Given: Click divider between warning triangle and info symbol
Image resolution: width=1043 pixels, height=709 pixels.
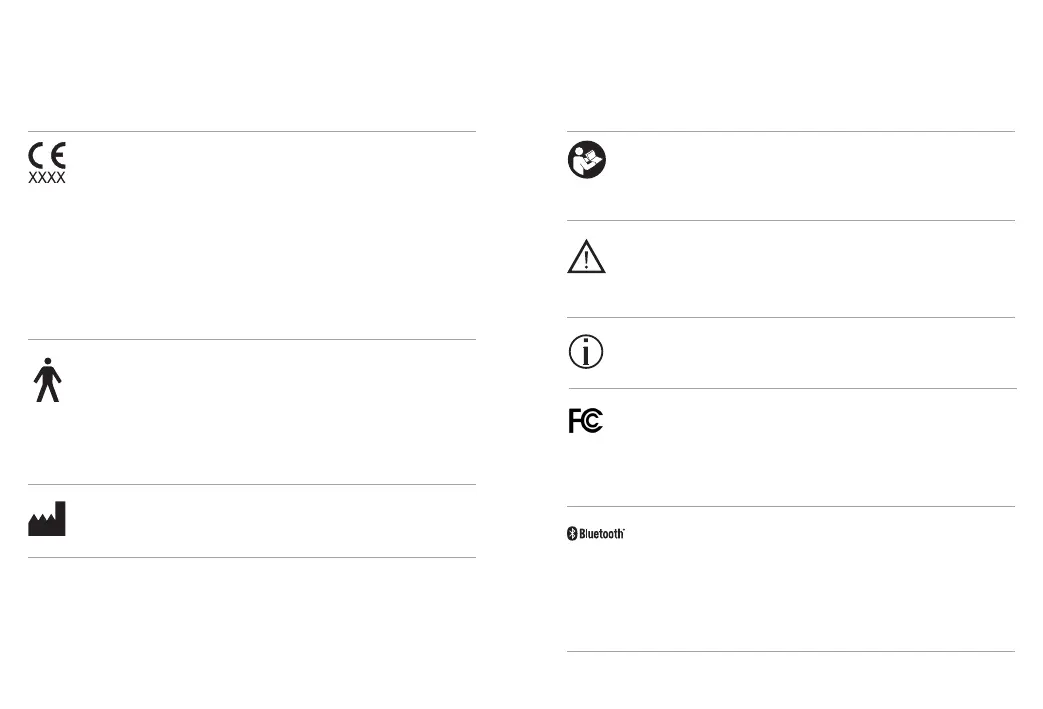Looking at the screenshot, I should pyautogui.click(x=791, y=317).
